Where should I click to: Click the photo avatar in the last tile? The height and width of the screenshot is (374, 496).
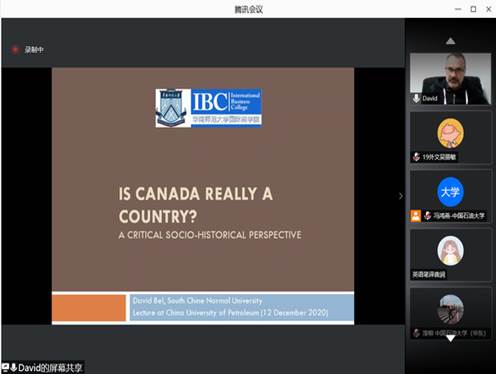(x=450, y=309)
